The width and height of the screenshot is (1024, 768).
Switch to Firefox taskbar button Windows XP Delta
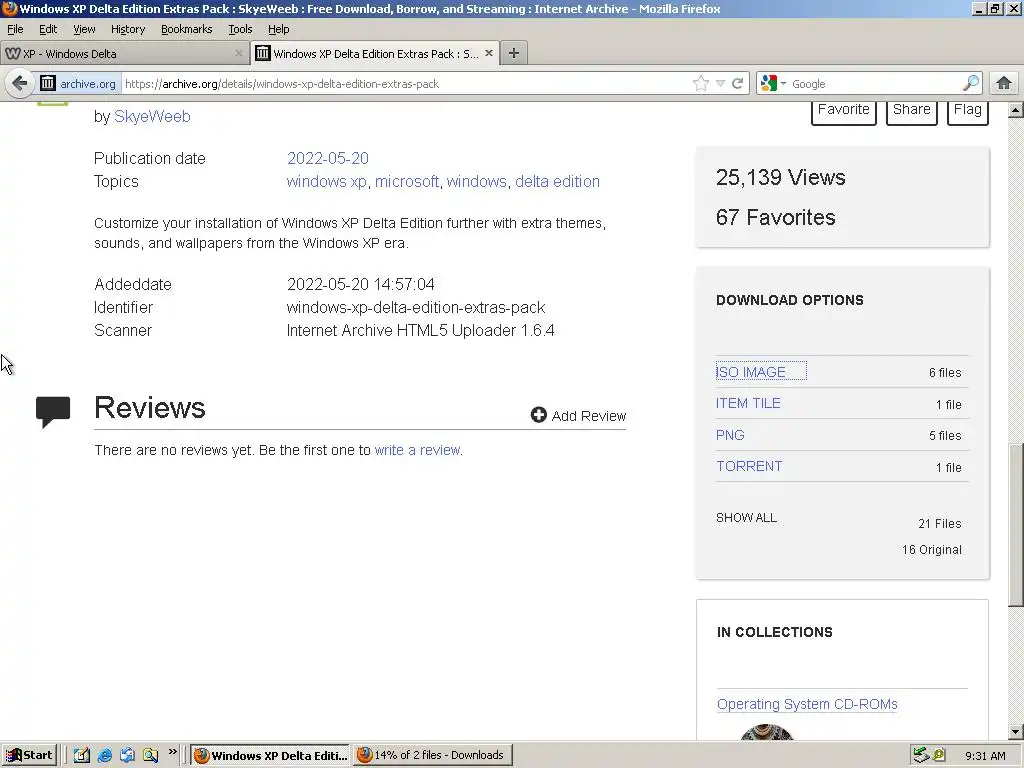271,755
